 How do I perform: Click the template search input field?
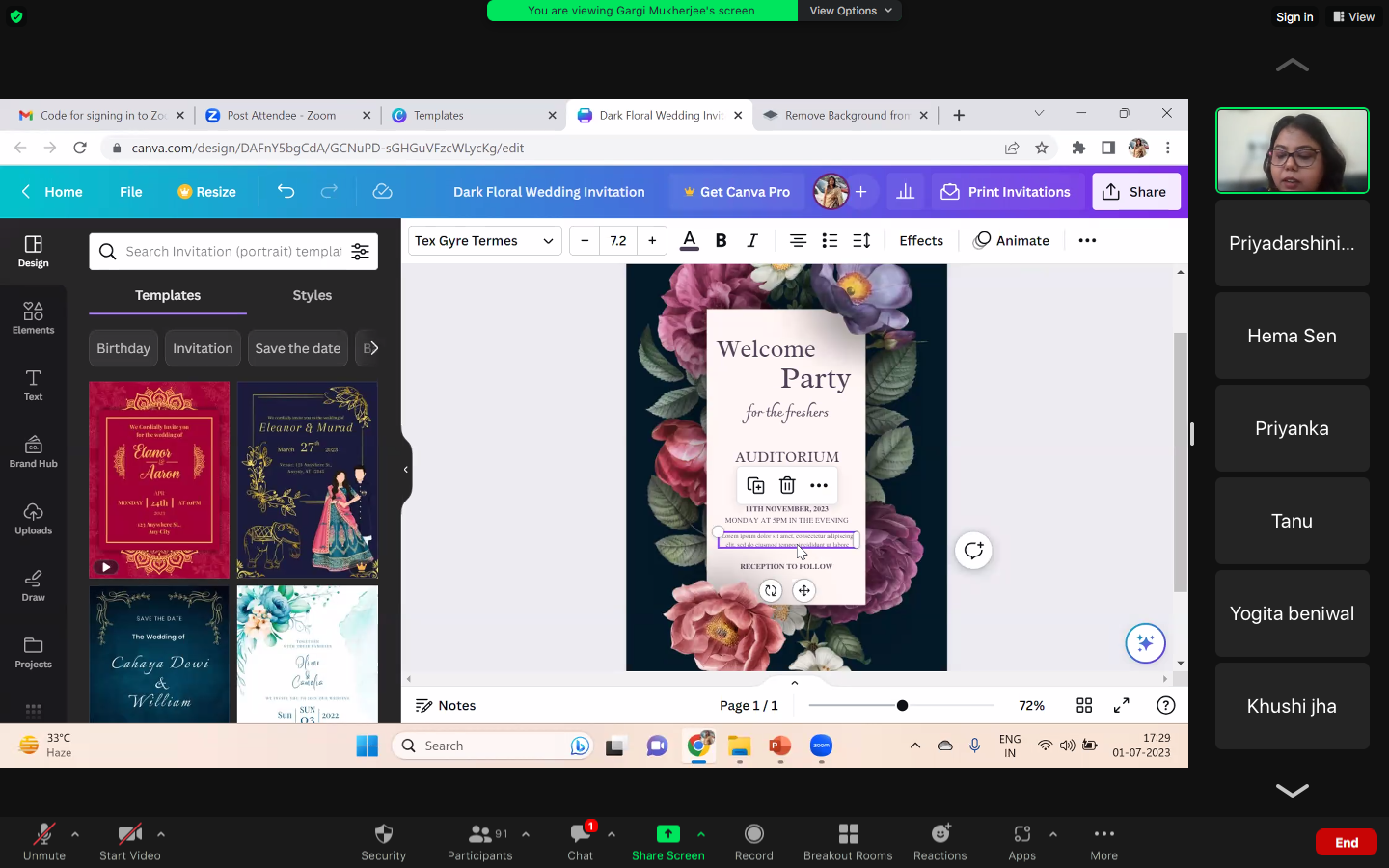tap(233, 252)
